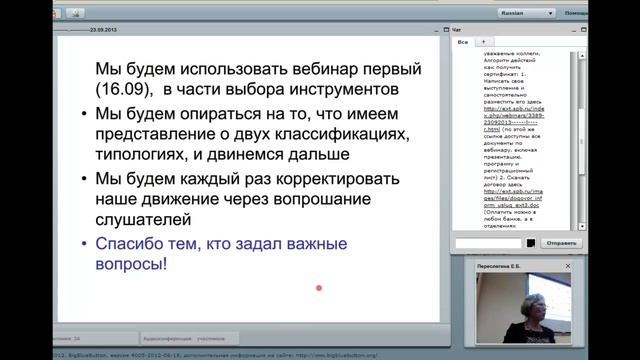
Task: Click the Переслегина Е.Б. video window title
Action: pos(498,266)
